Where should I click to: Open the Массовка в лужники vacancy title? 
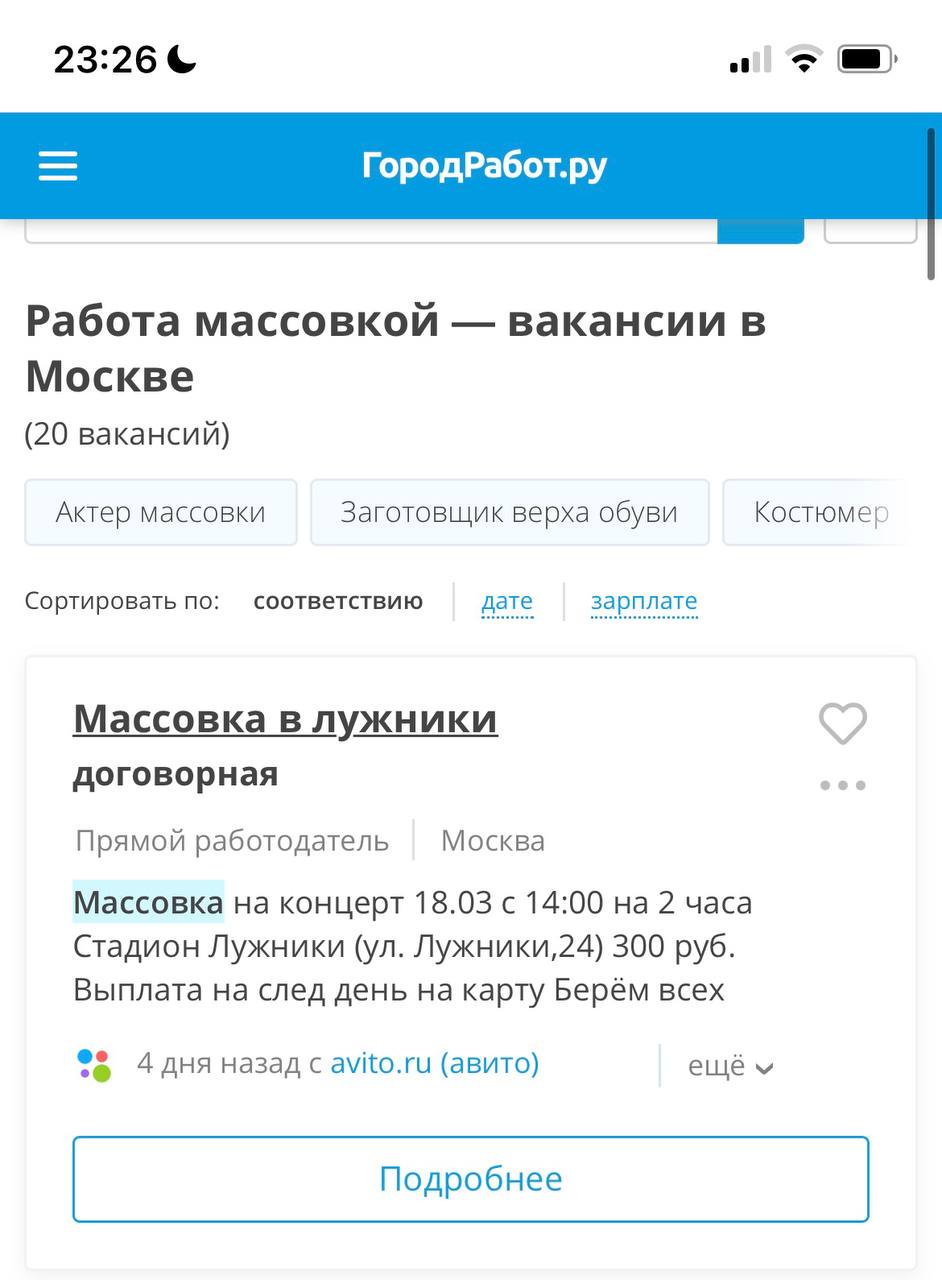click(x=285, y=719)
